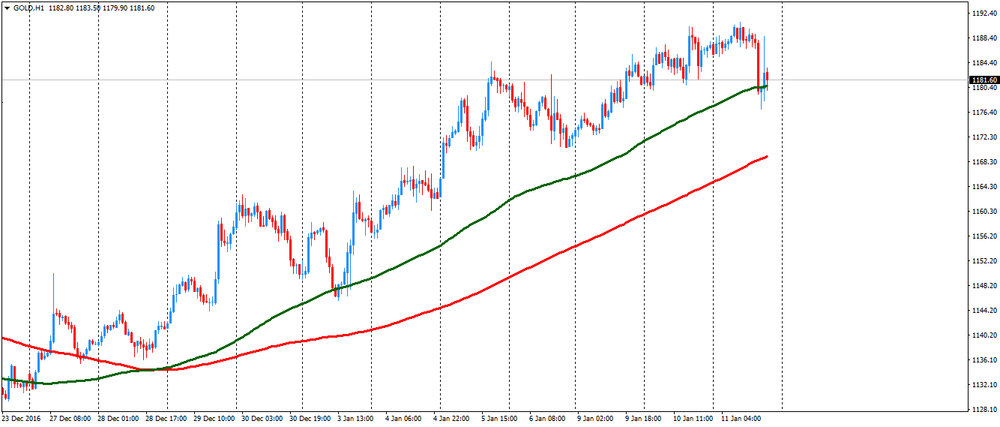The width and height of the screenshot is (1000, 427).
Task: Click the 4 Jan 22:00 time label
Action: click(x=453, y=421)
